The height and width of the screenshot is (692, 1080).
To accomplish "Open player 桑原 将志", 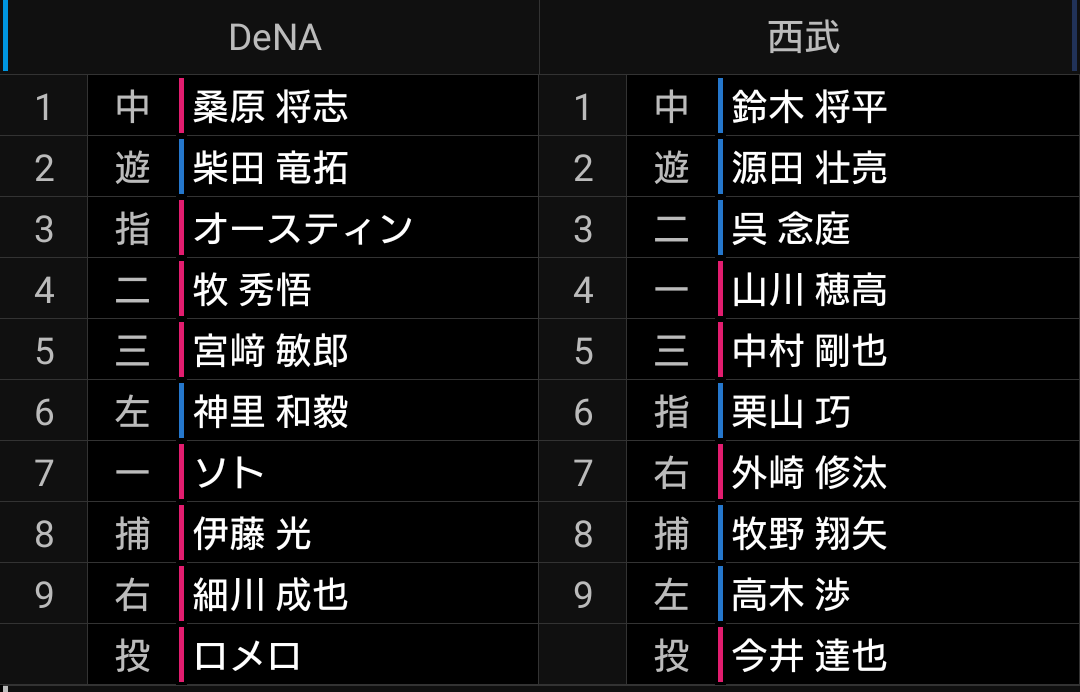I will tap(271, 107).
